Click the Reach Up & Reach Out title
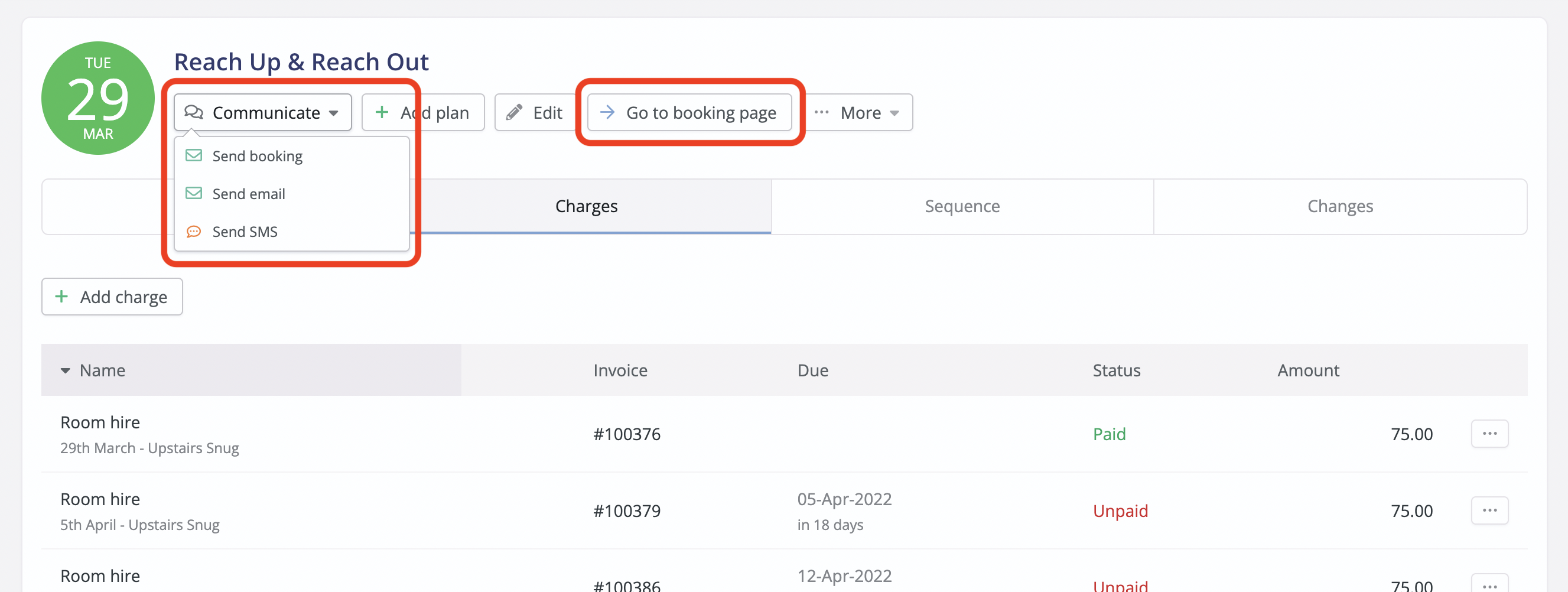This screenshot has width=1568, height=592. coord(301,62)
